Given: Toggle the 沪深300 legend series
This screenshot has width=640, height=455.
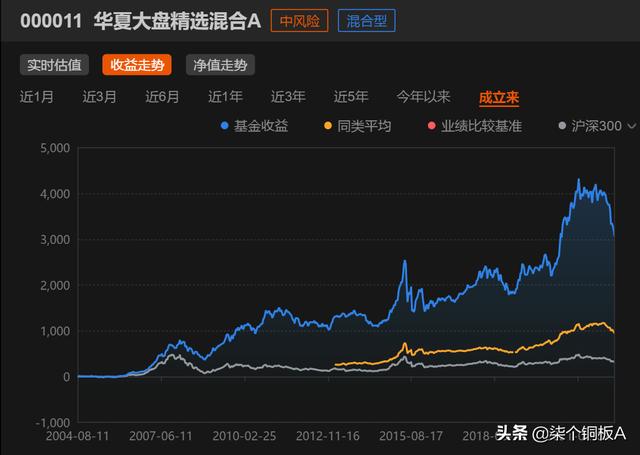Looking at the screenshot, I should coord(590,126).
